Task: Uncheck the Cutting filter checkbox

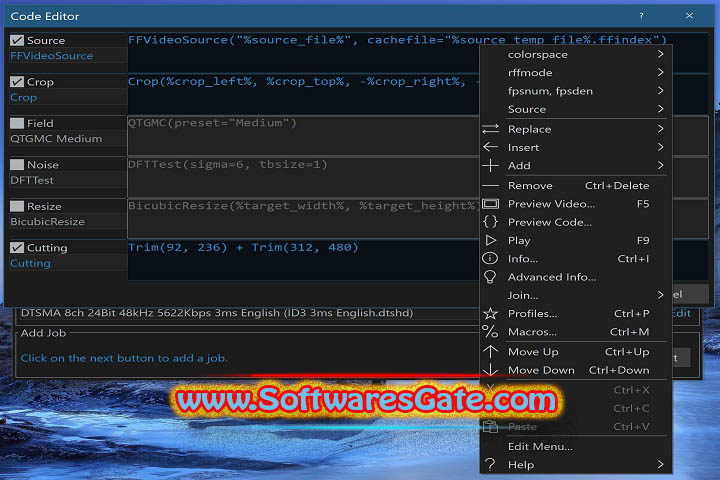Action: 17,248
